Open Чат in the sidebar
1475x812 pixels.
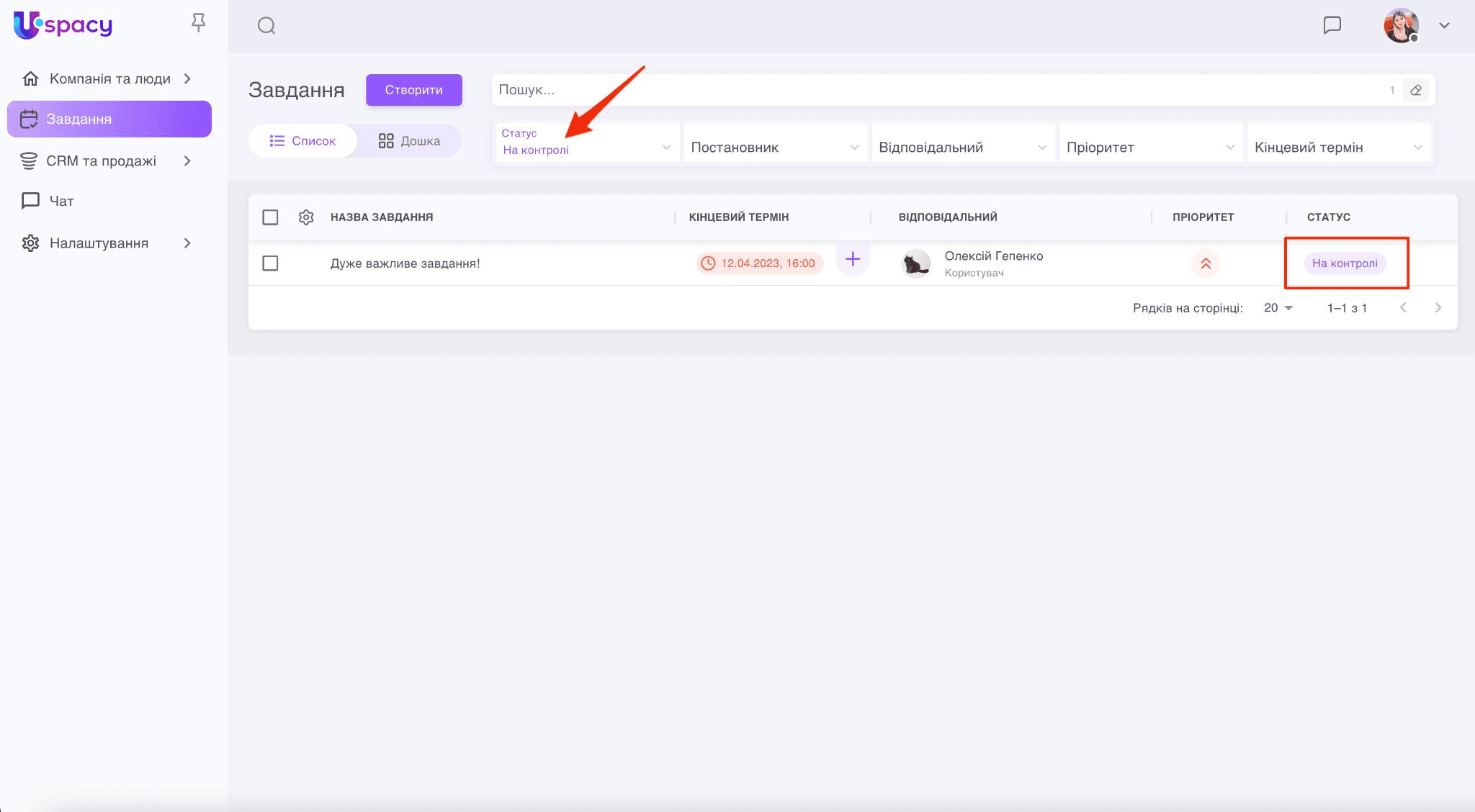[61, 202]
